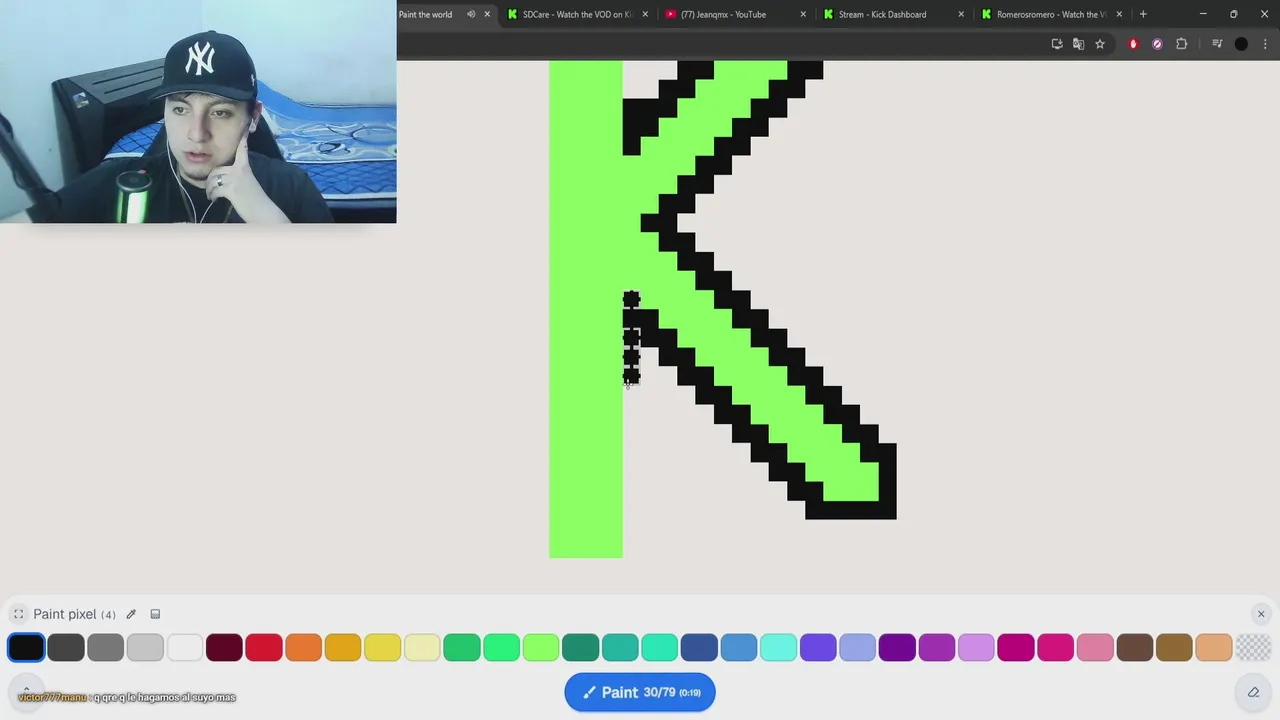The image size is (1280, 720).
Task: Close the Stream Kick Dashboard tab
Action: tap(961, 14)
